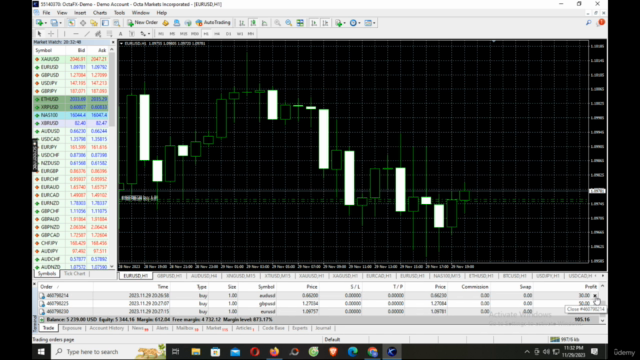
Task: Switch timeframe to M30
Action: [x=195, y=33]
